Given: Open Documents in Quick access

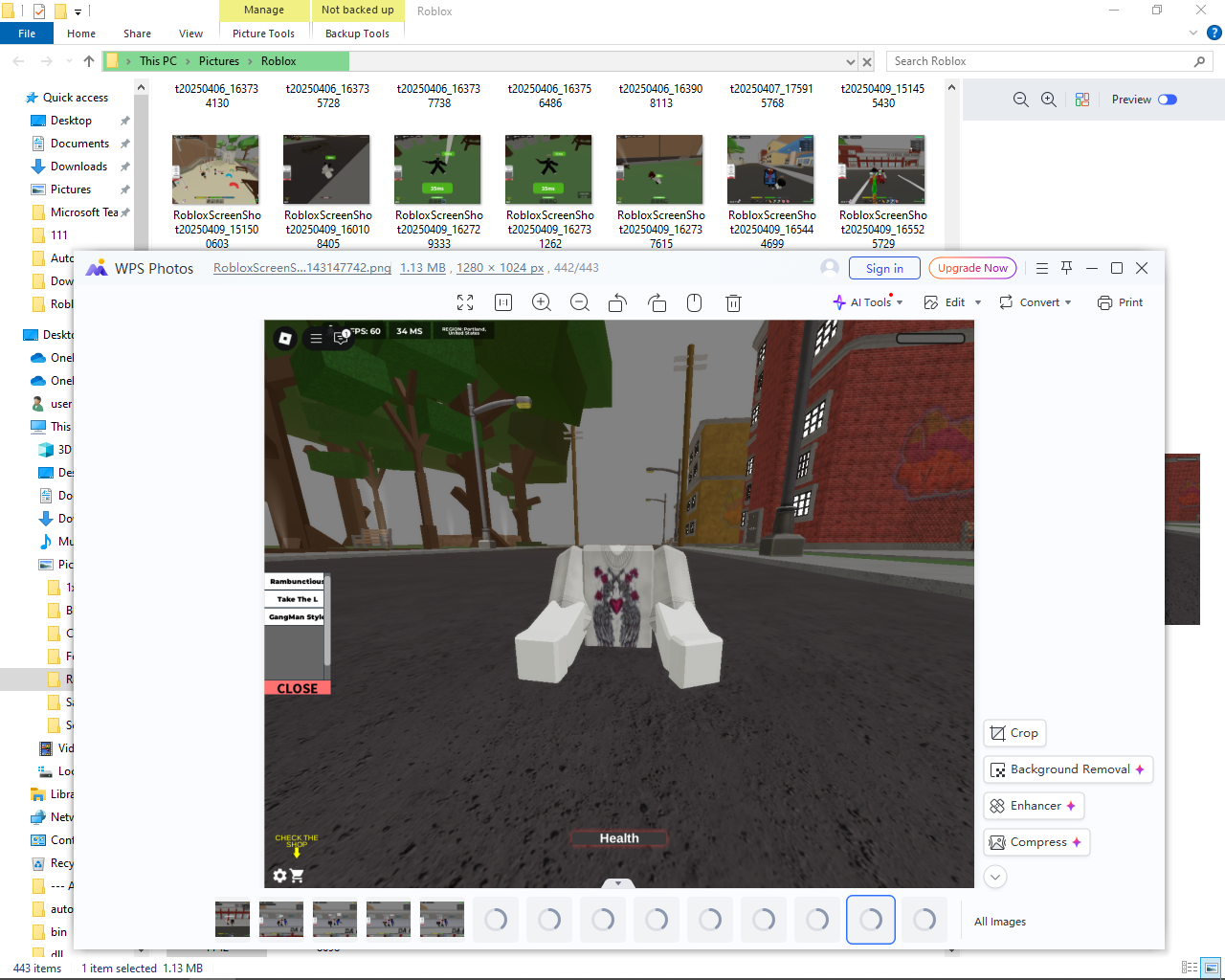Looking at the screenshot, I should [x=79, y=144].
